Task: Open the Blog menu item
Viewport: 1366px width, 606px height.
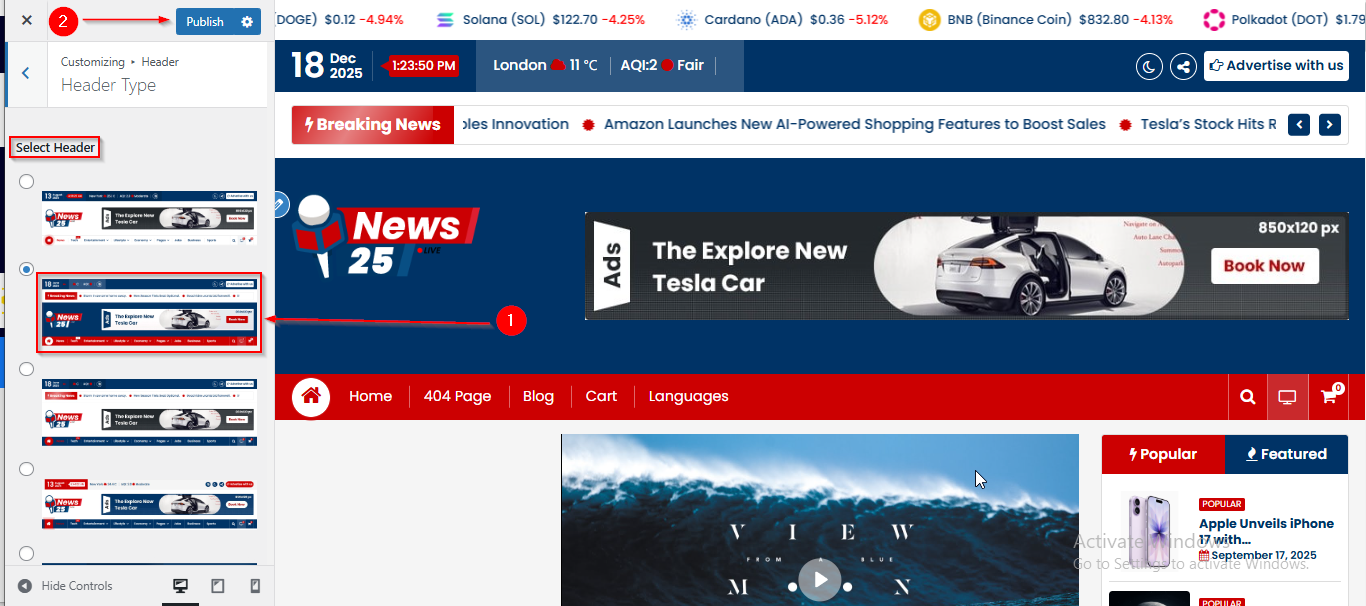Action: pyautogui.click(x=538, y=396)
